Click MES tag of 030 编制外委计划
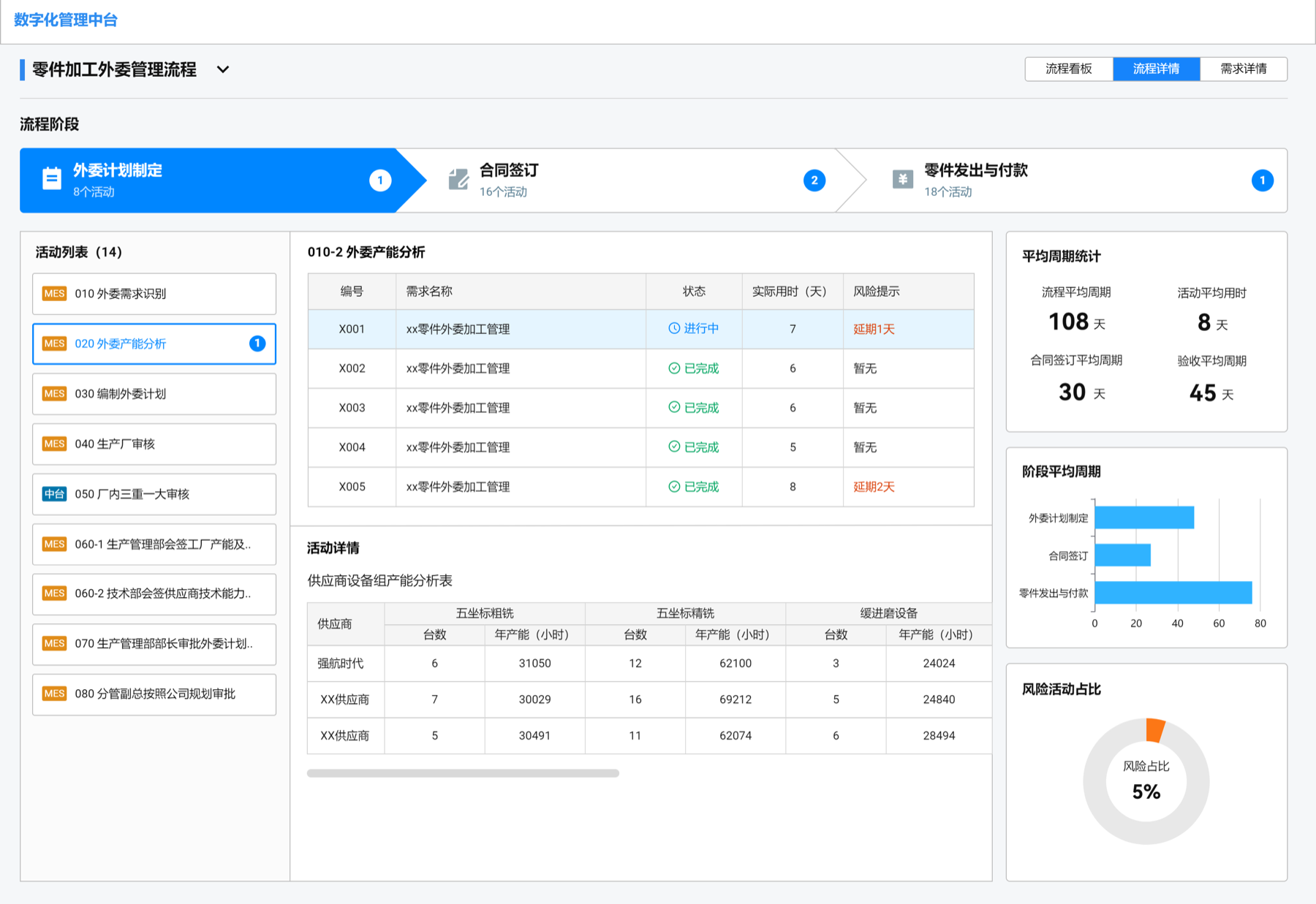This screenshot has height=904, width=1316. pyautogui.click(x=55, y=394)
